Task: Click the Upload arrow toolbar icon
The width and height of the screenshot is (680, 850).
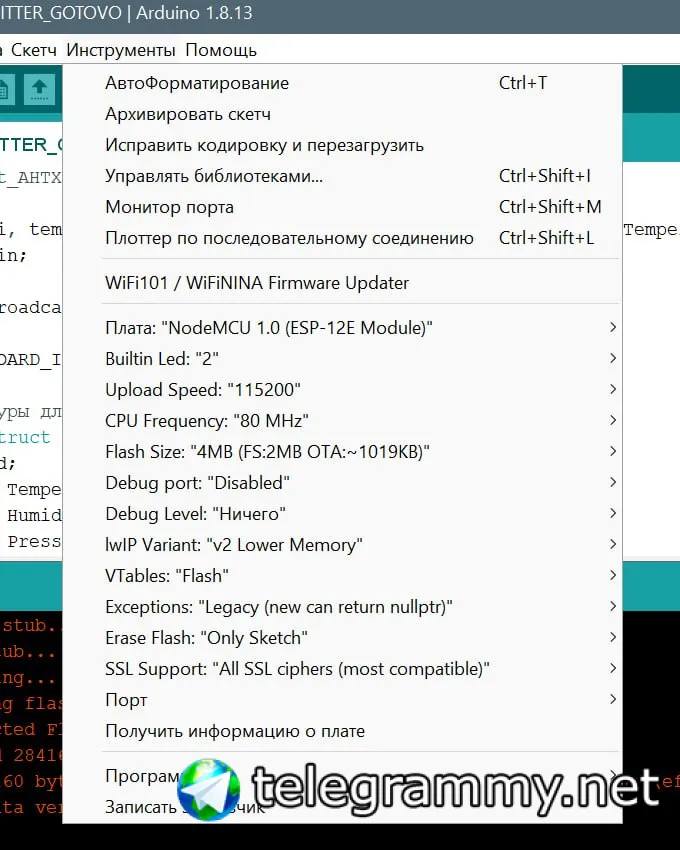Action: click(x=39, y=89)
